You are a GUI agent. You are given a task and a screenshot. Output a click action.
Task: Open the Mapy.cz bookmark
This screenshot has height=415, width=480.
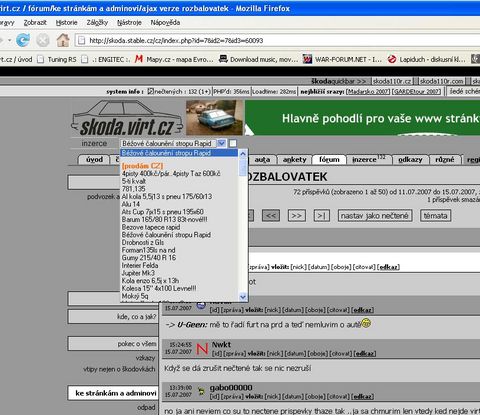point(174,59)
